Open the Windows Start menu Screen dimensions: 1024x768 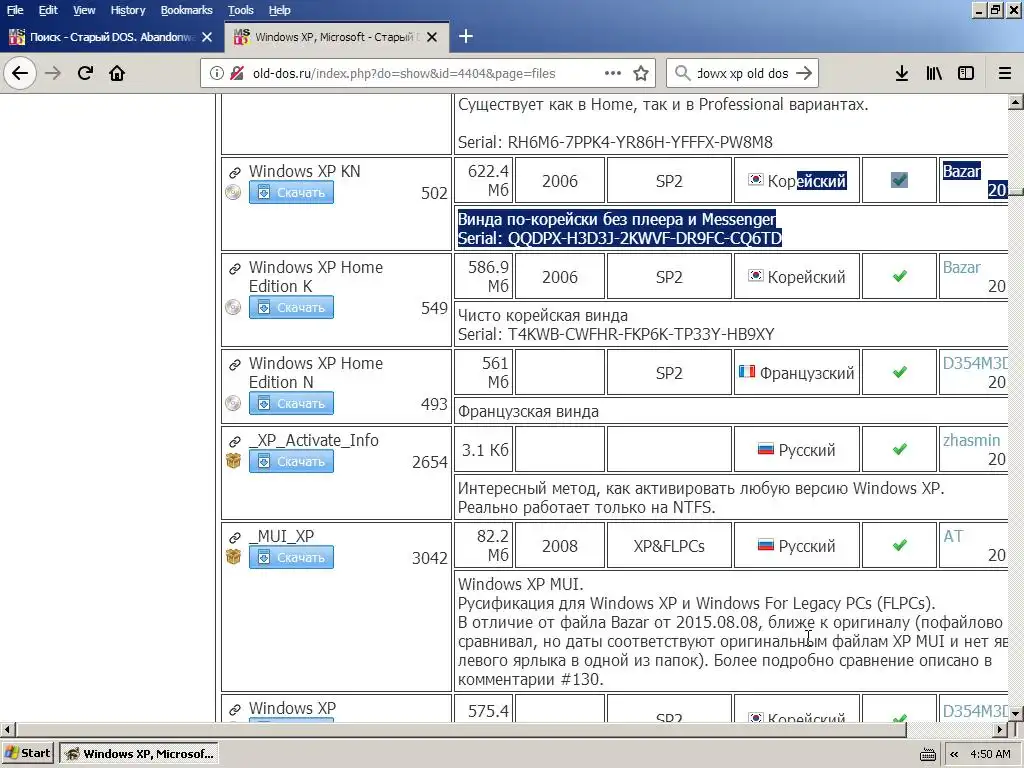pos(27,754)
